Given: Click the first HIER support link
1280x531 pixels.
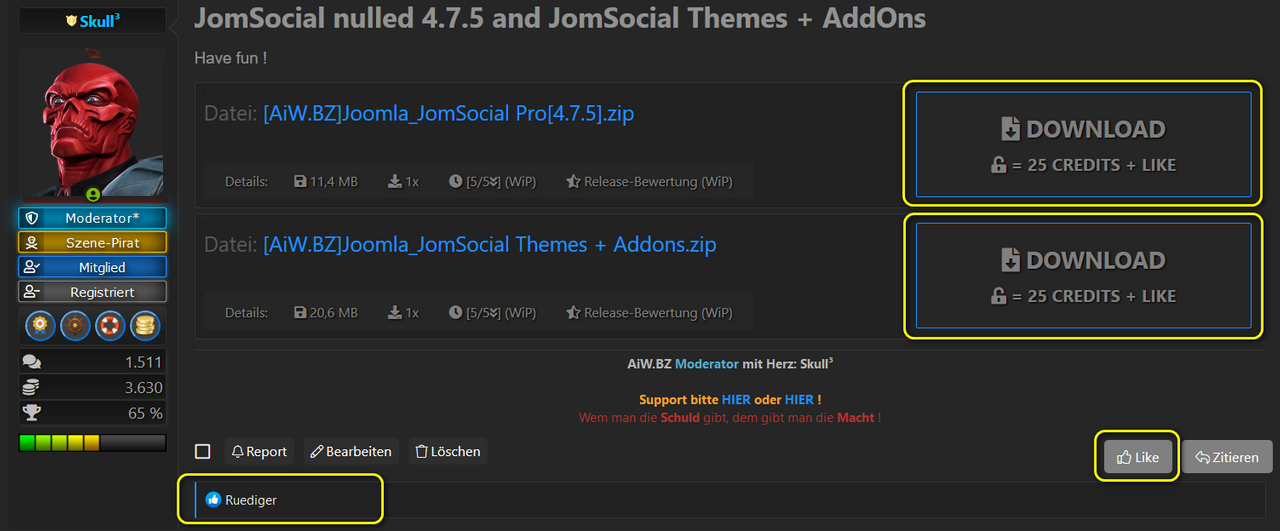Looking at the screenshot, I should [x=736, y=400].
